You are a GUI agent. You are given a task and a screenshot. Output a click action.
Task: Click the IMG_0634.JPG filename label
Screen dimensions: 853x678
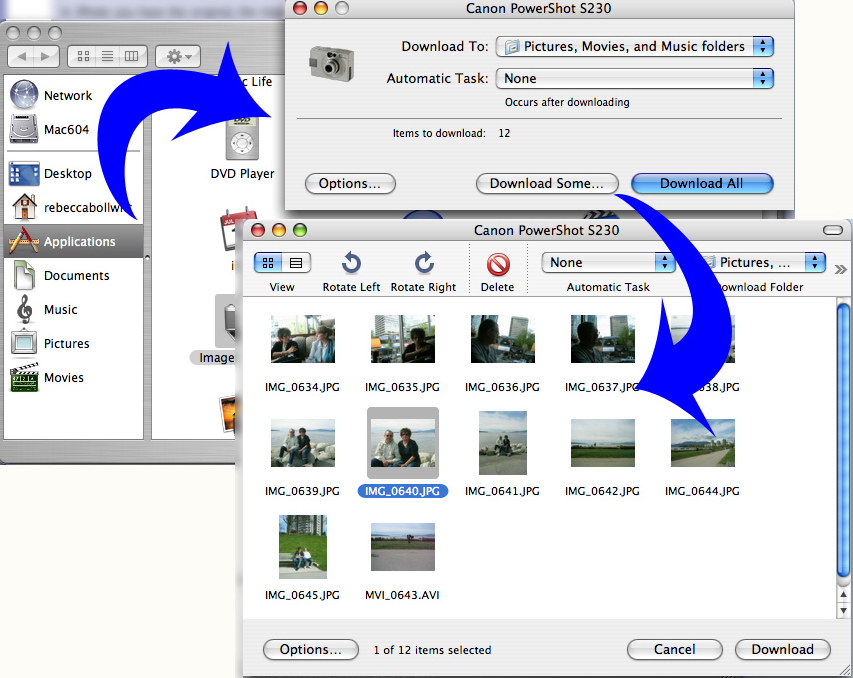[x=302, y=387]
